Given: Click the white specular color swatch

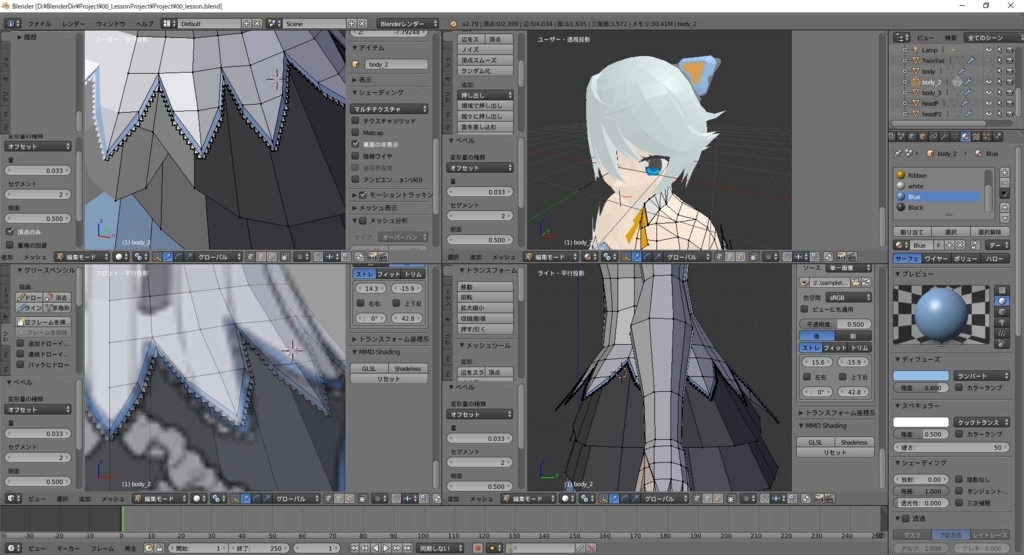Looking at the screenshot, I should tap(921, 422).
